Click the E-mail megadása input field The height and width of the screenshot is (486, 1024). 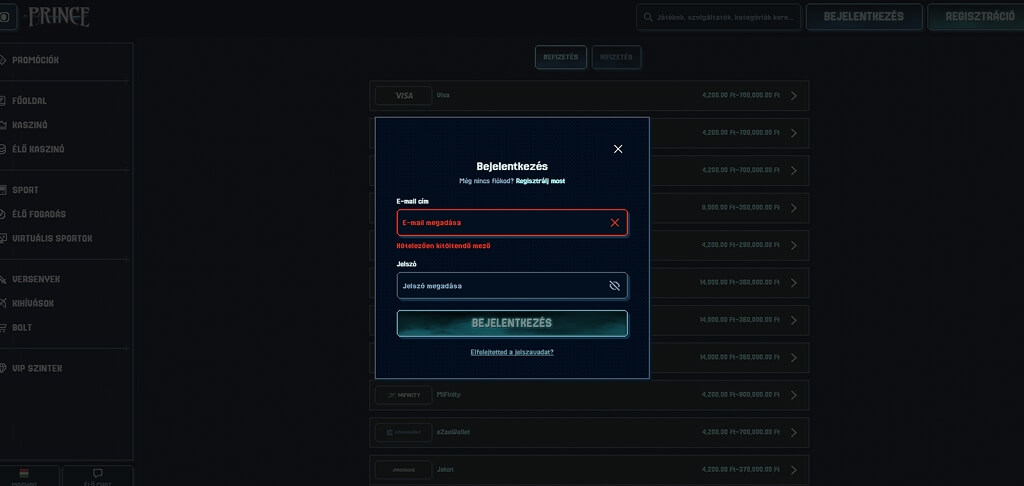point(512,223)
